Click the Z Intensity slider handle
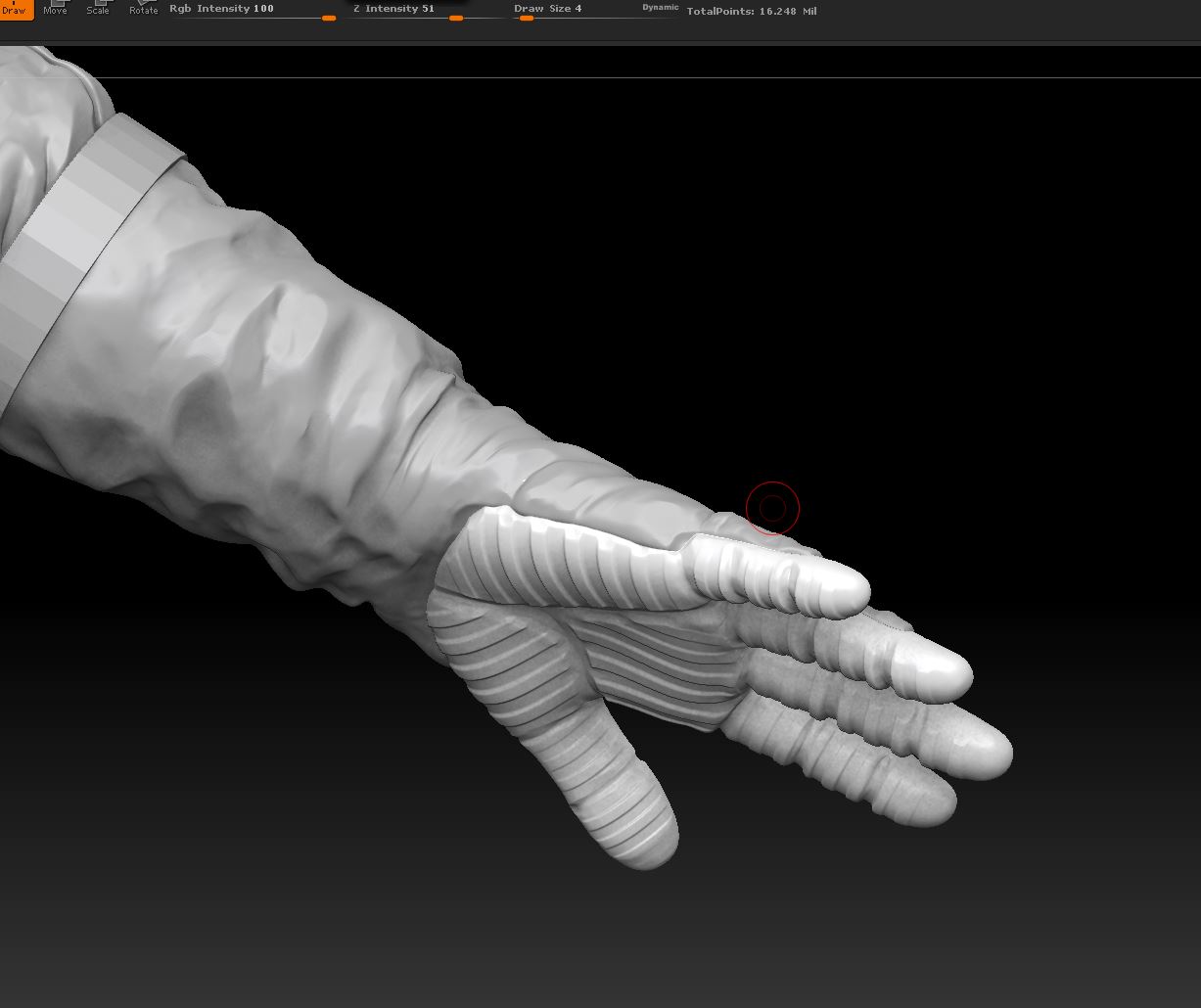This screenshot has width=1201, height=1008. tap(456, 18)
